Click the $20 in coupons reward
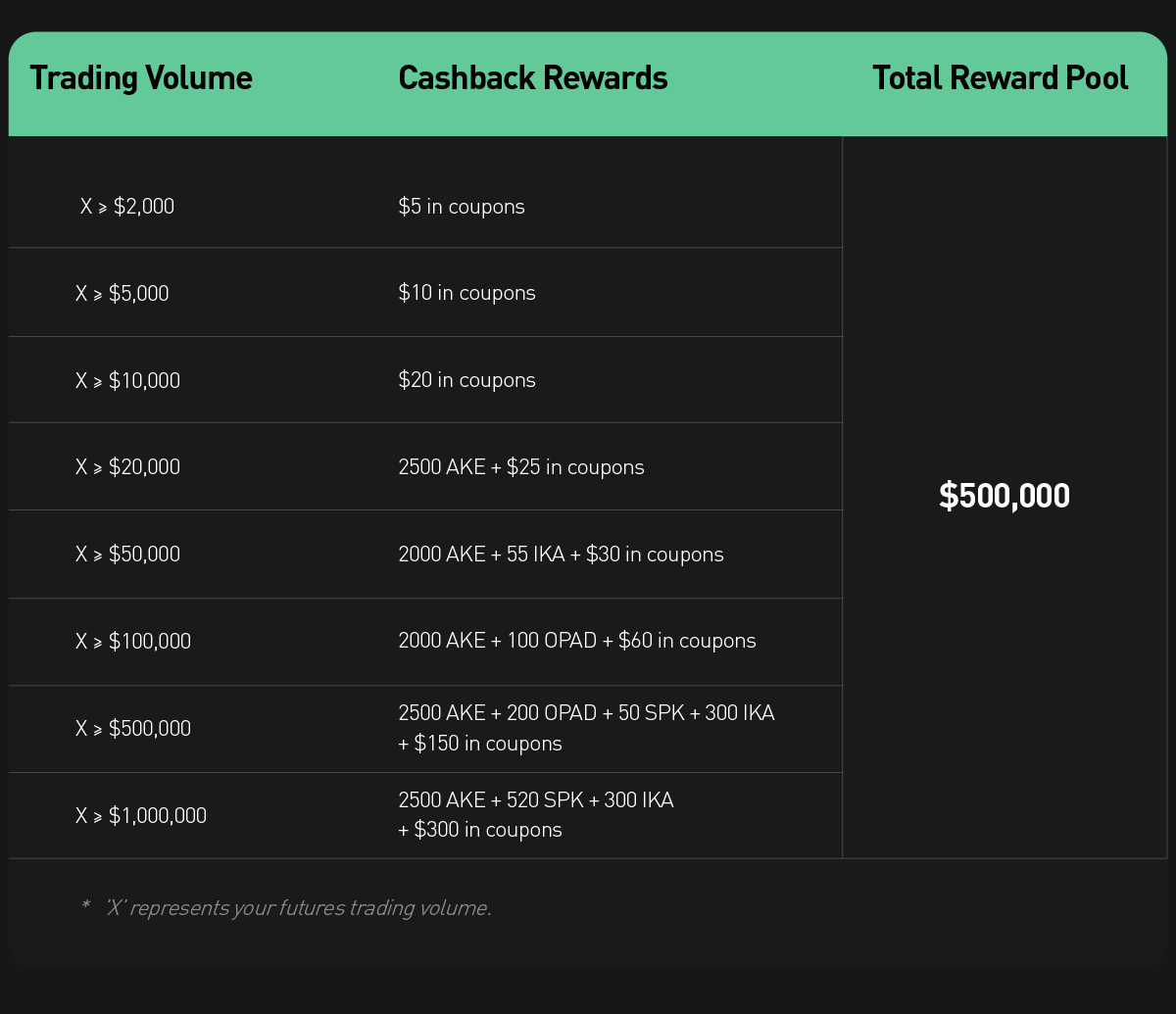This screenshot has height=1014, width=1176. click(466, 380)
